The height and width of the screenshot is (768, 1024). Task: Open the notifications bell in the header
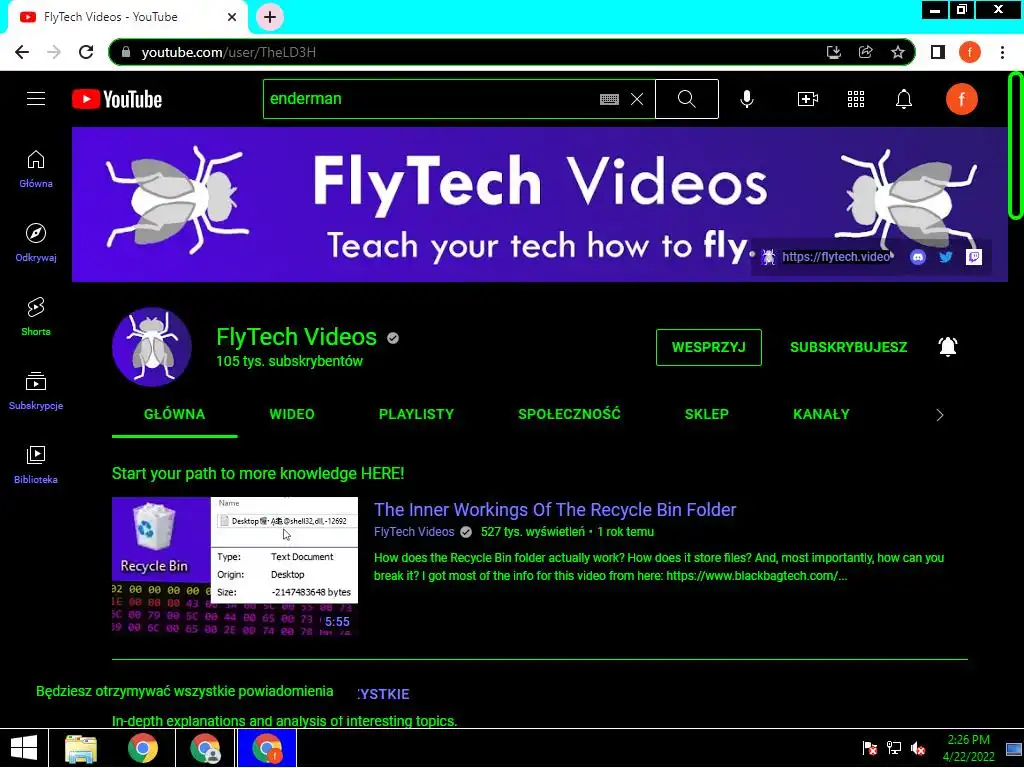click(904, 99)
